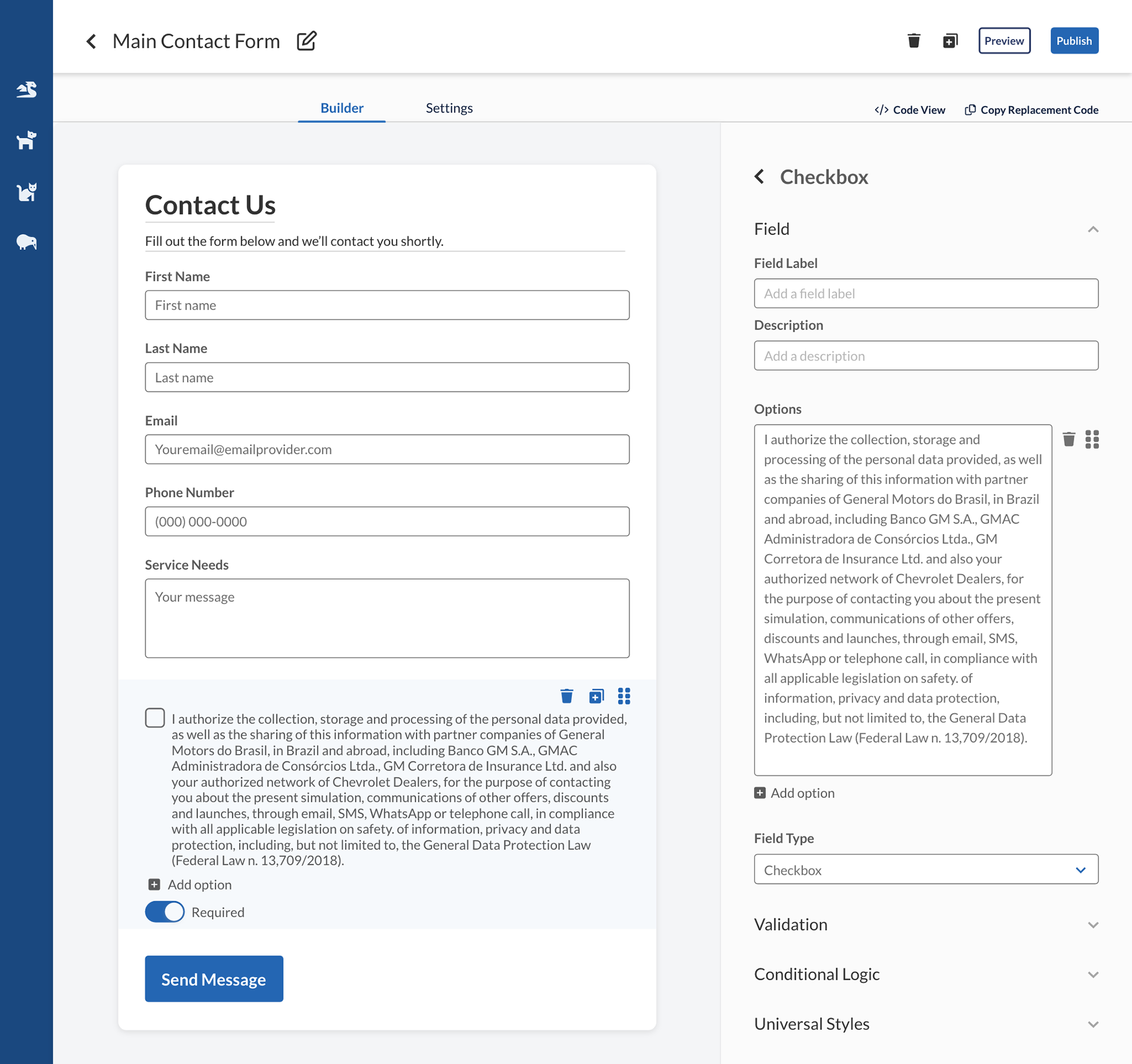The width and height of the screenshot is (1132, 1064).
Task: Delete the checkbox field in the form canvas
Action: pyautogui.click(x=567, y=696)
